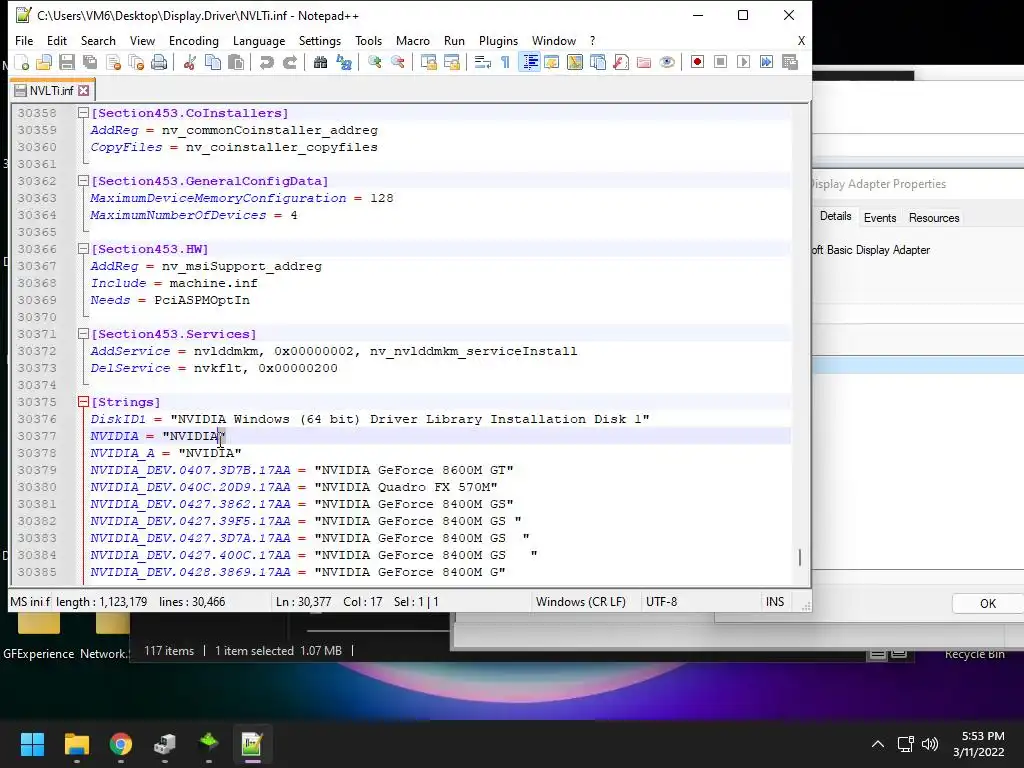The width and height of the screenshot is (1024, 768).
Task: Click the Close All toolbar icon
Action: pos(136,62)
